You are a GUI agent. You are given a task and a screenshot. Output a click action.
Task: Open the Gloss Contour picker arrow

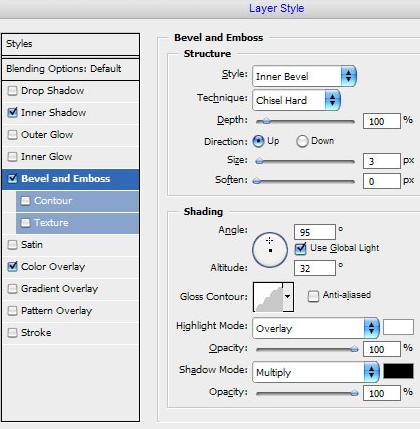pos(288,296)
